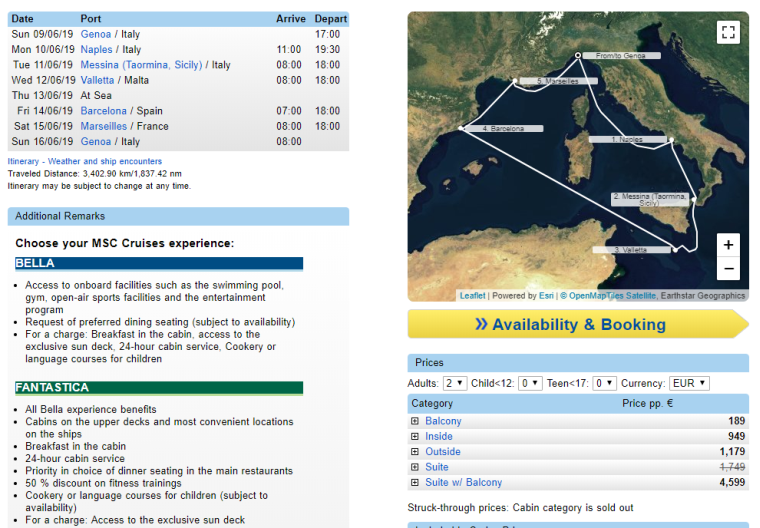This screenshot has height=528, width=760.
Task: Expand the Outside price category
Action: 415,451
